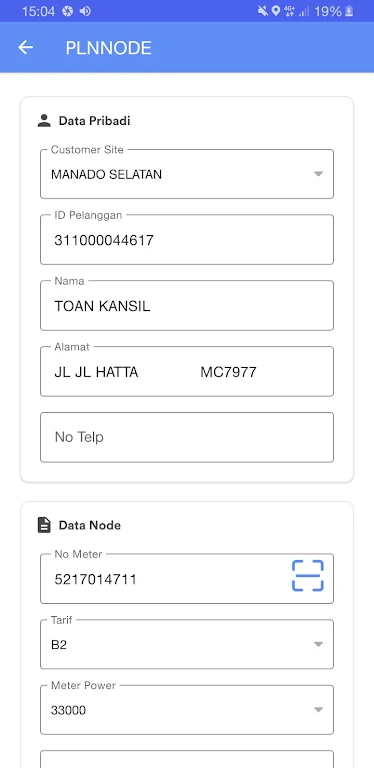374x768 pixels.
Task: Tap the partially visible field below Meter Power
Action: click(187, 759)
